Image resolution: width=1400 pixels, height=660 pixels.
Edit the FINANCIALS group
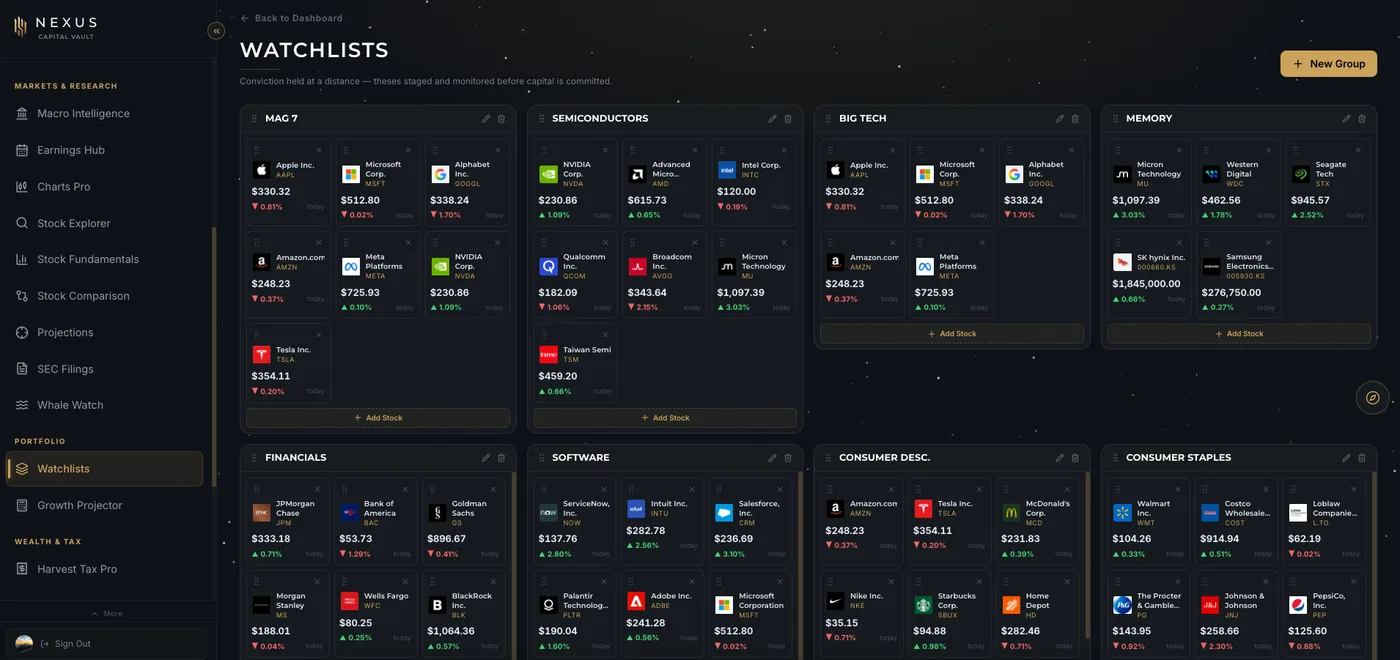[x=486, y=458]
